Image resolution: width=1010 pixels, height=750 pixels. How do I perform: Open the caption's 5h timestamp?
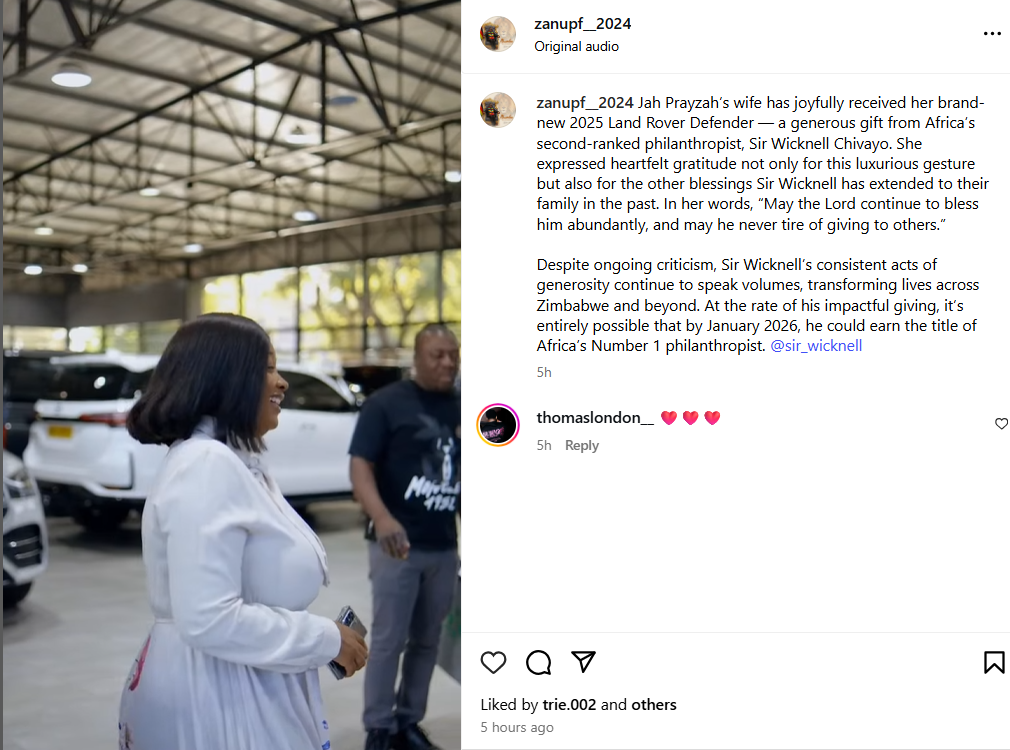pyautogui.click(x=544, y=372)
